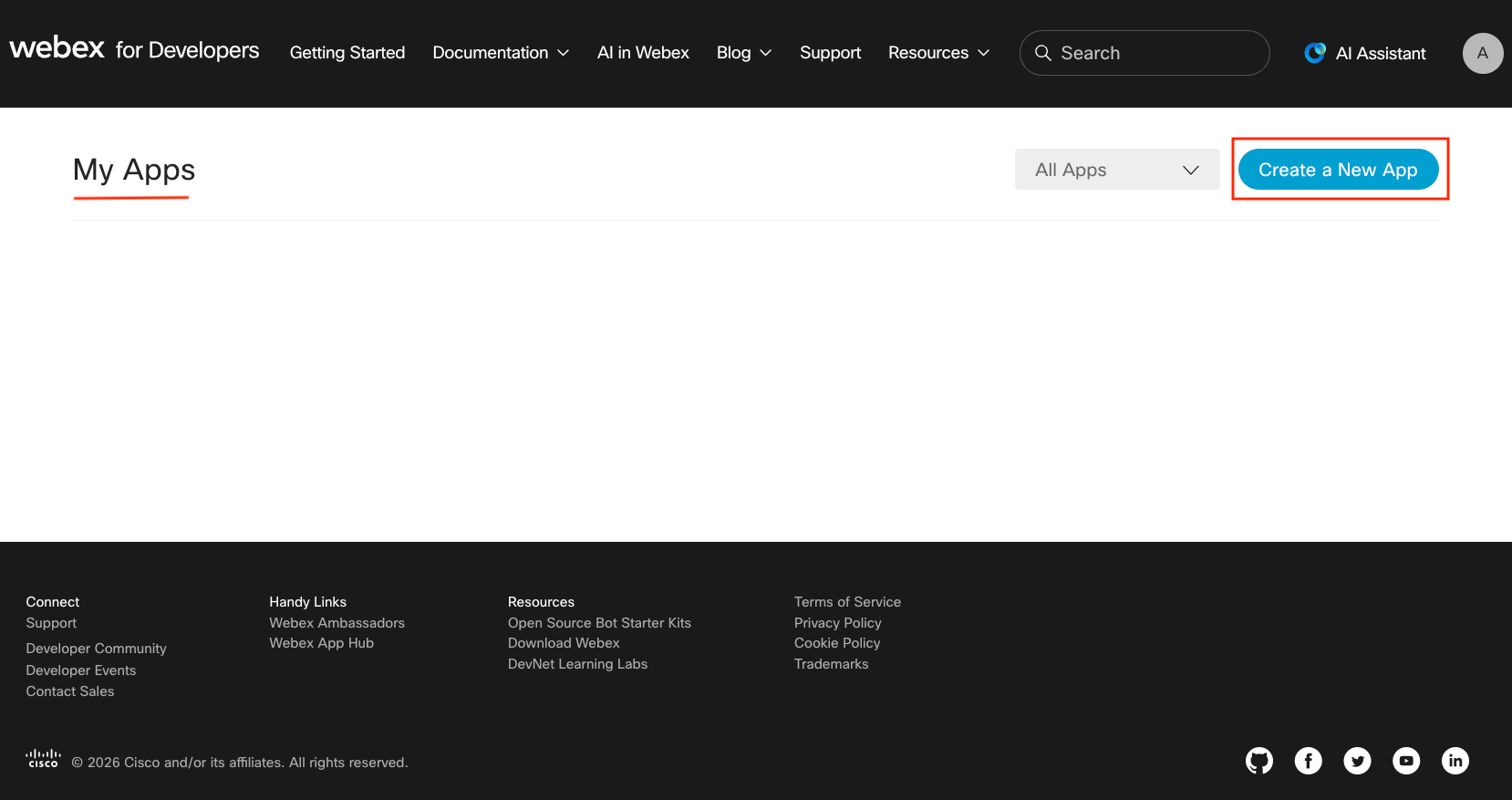The height and width of the screenshot is (800, 1512).
Task: Open the Facebook footer icon
Action: [x=1309, y=761]
